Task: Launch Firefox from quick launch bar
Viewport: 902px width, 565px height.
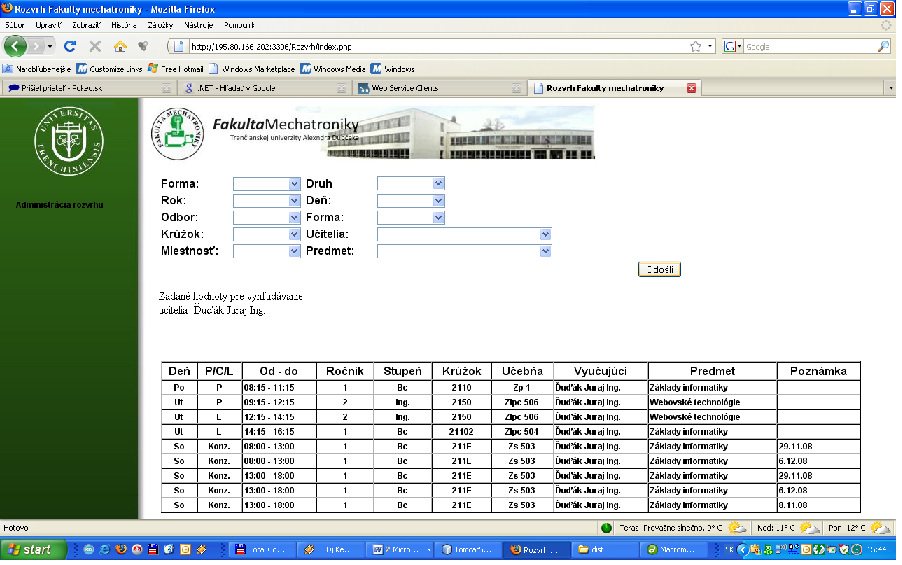Action: point(121,549)
